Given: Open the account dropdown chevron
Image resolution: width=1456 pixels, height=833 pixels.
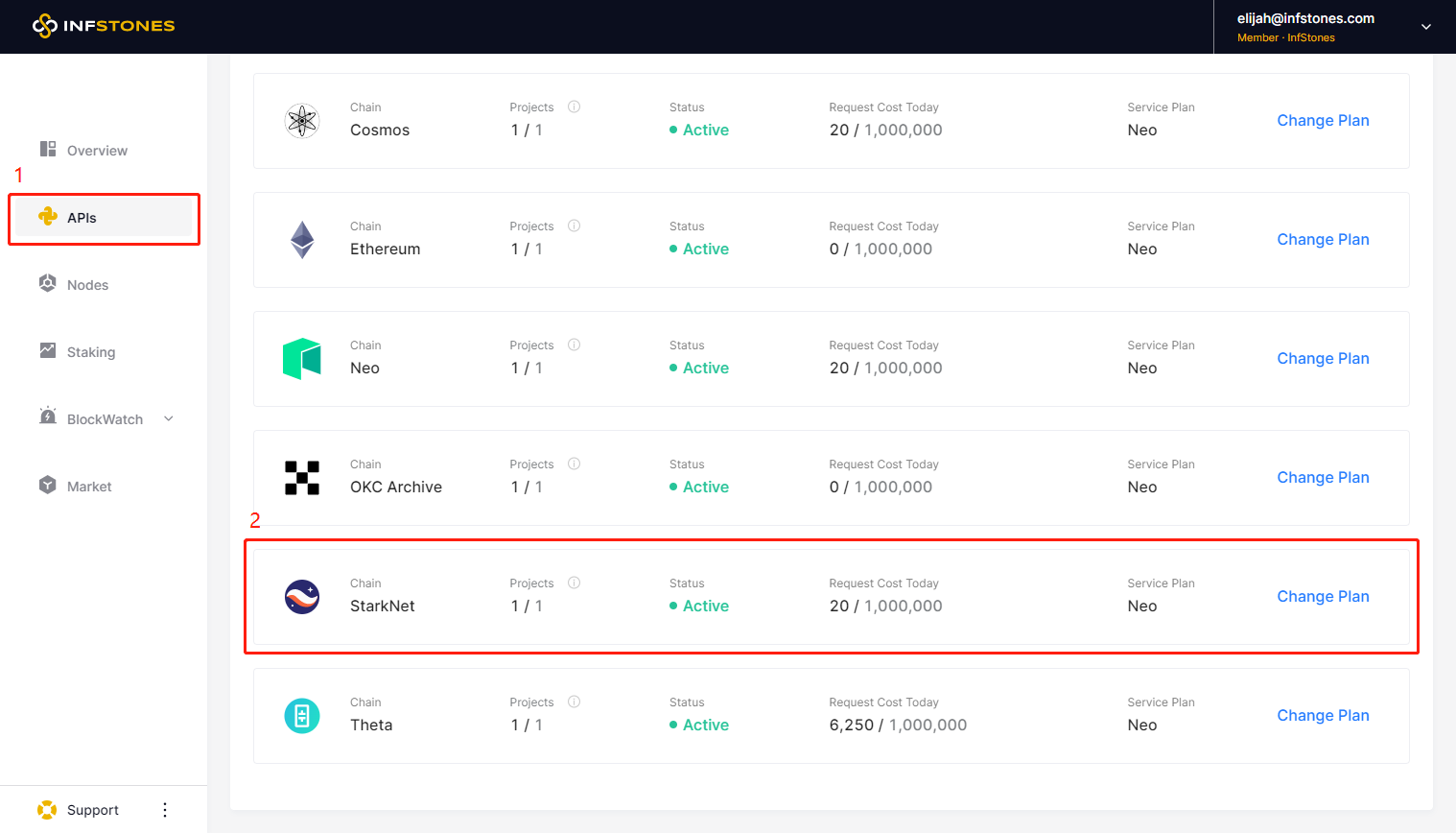Looking at the screenshot, I should [1426, 27].
